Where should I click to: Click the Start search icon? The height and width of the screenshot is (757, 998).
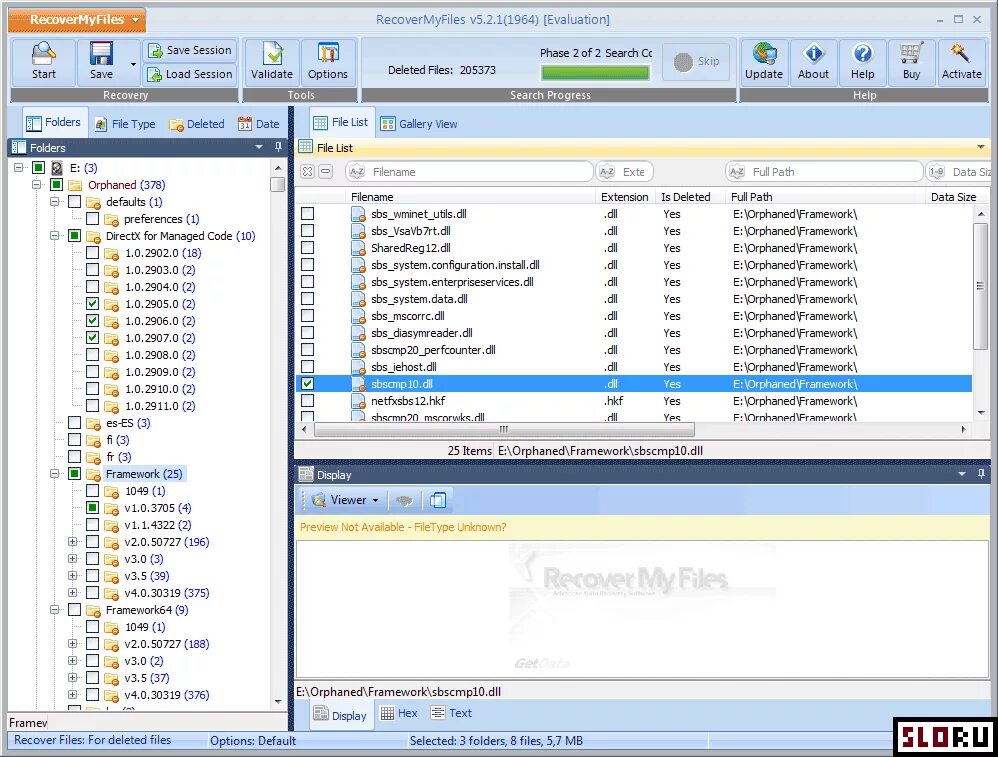click(43, 54)
